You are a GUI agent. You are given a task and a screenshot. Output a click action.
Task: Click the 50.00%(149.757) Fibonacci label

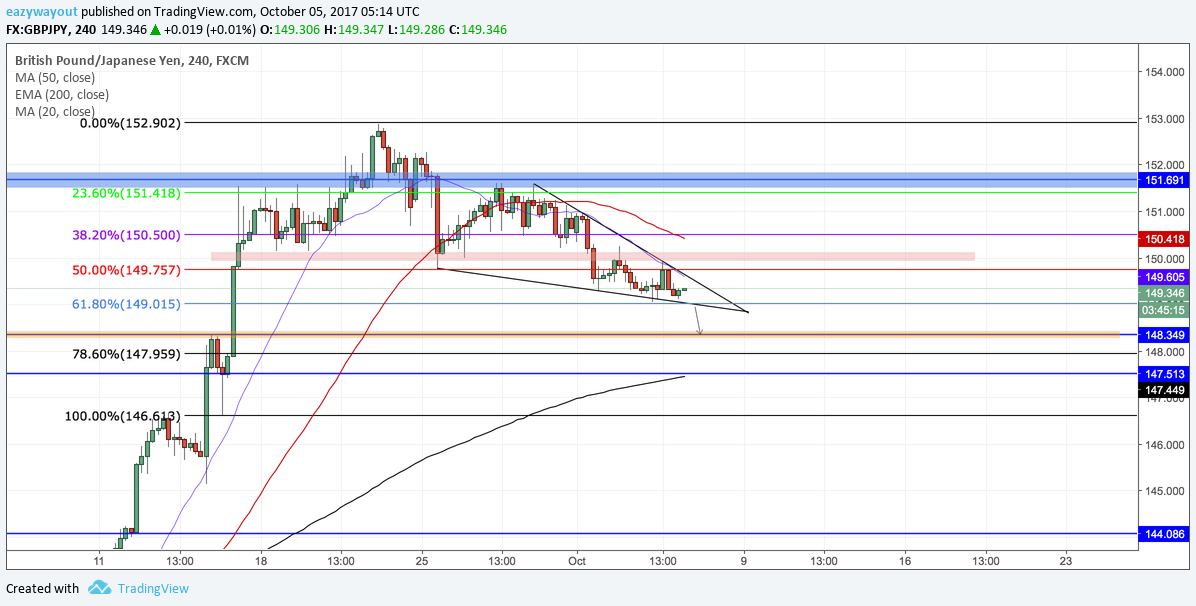tap(127, 269)
